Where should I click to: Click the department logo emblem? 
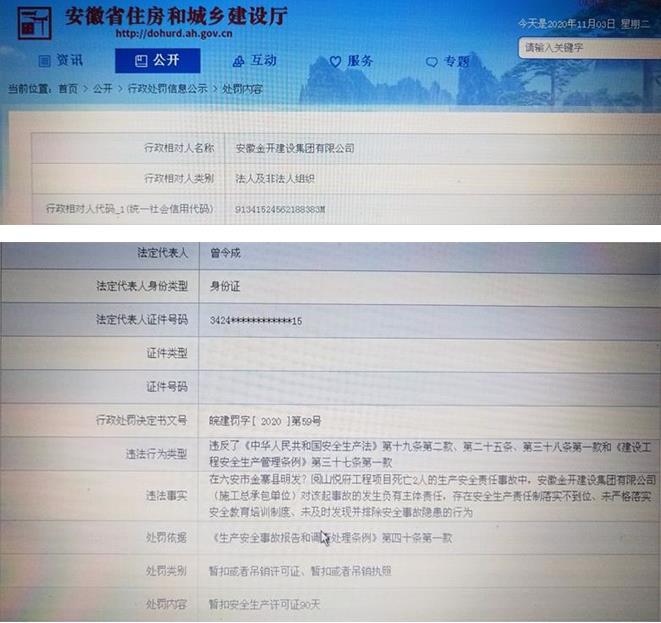point(34,23)
